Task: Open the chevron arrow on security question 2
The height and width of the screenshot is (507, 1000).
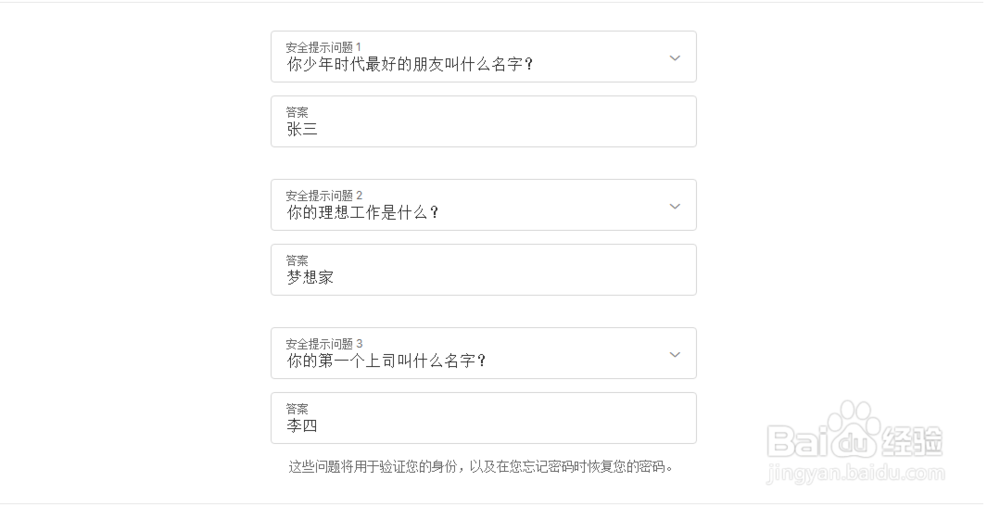Action: [675, 206]
